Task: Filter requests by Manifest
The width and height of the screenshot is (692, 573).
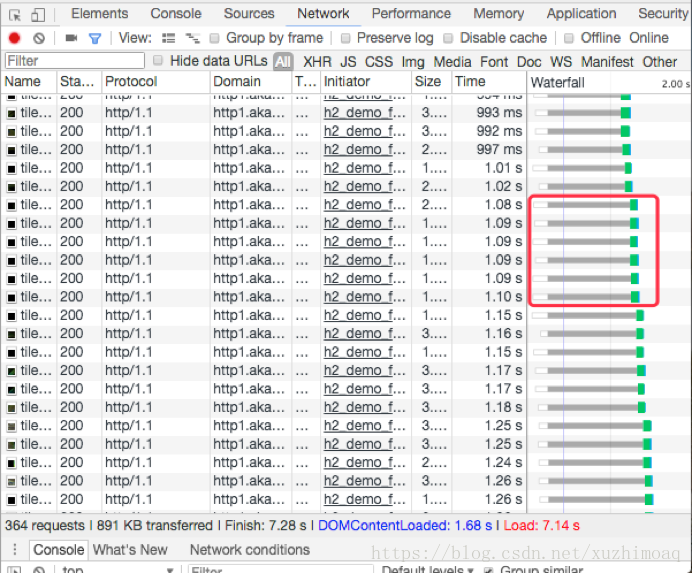Action: (x=607, y=62)
